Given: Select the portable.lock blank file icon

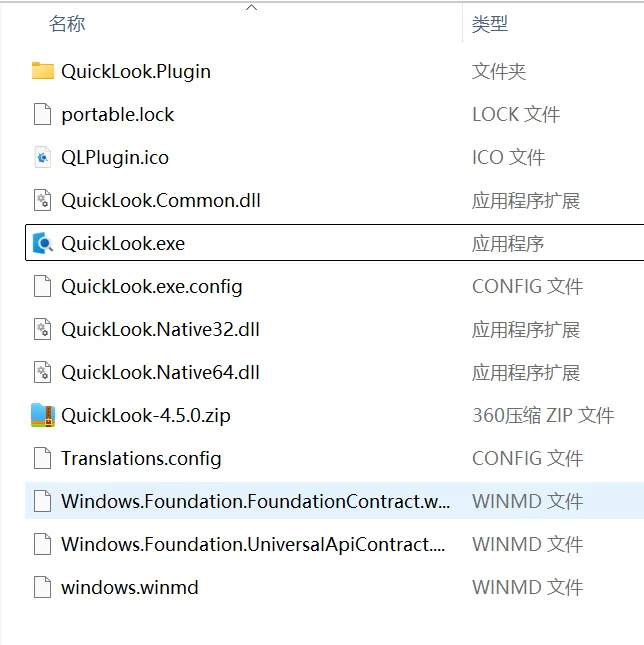Looking at the screenshot, I should pyautogui.click(x=43, y=114).
